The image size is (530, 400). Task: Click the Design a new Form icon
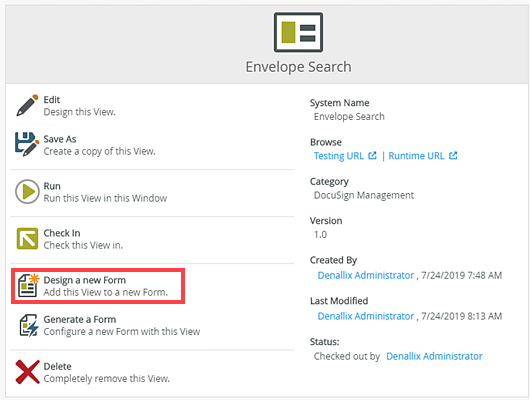pos(28,285)
